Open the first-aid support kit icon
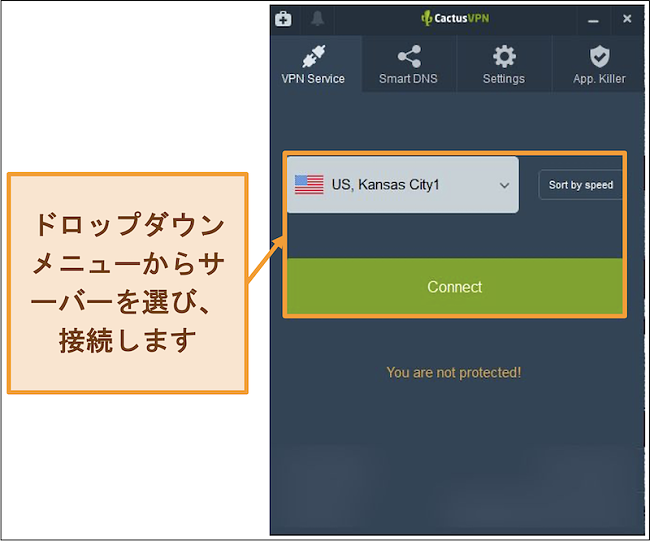Image resolution: width=650 pixels, height=541 pixels. 283,19
